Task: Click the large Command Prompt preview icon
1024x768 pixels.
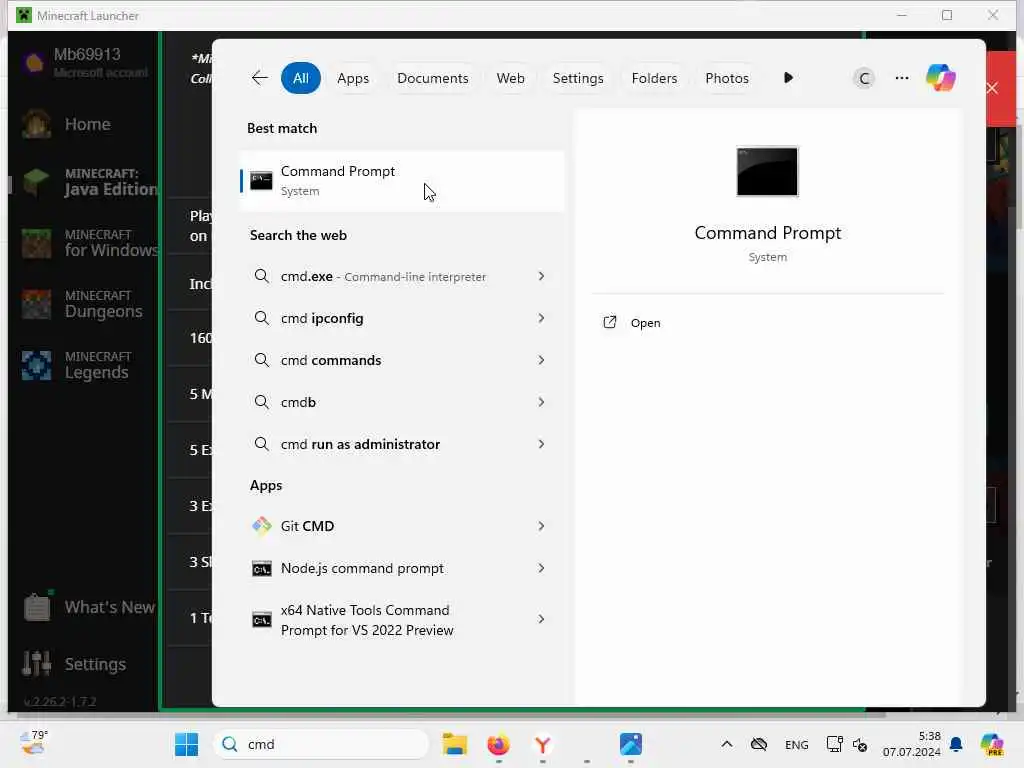Action: (767, 172)
